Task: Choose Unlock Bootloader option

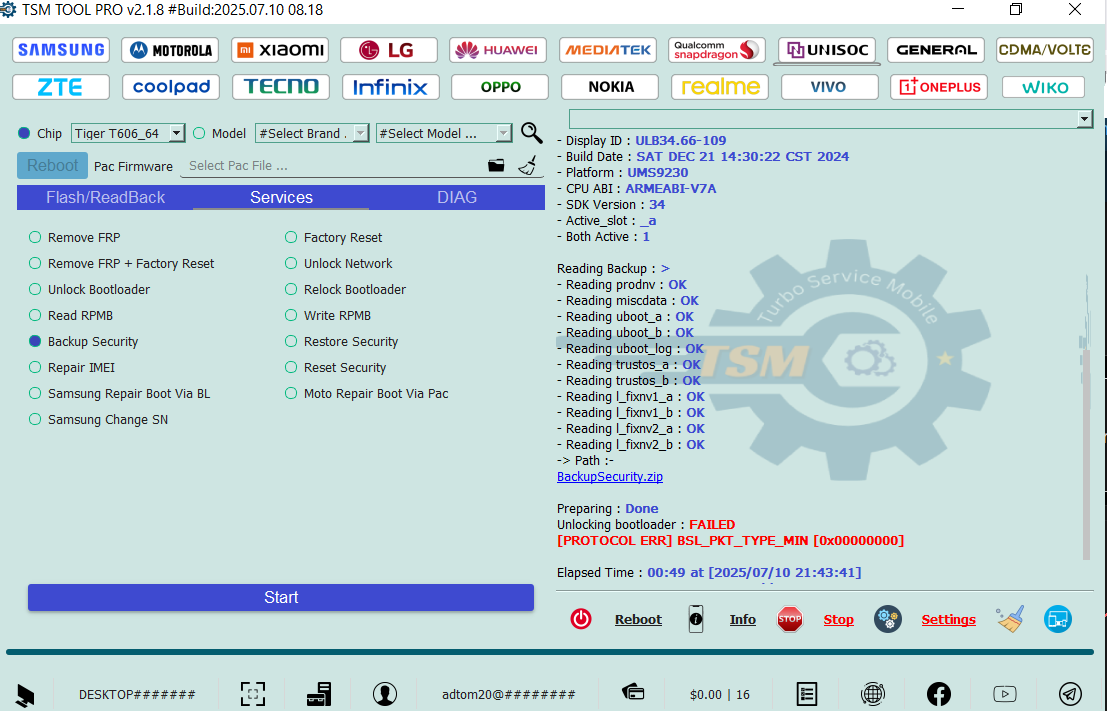Action: pos(89,289)
